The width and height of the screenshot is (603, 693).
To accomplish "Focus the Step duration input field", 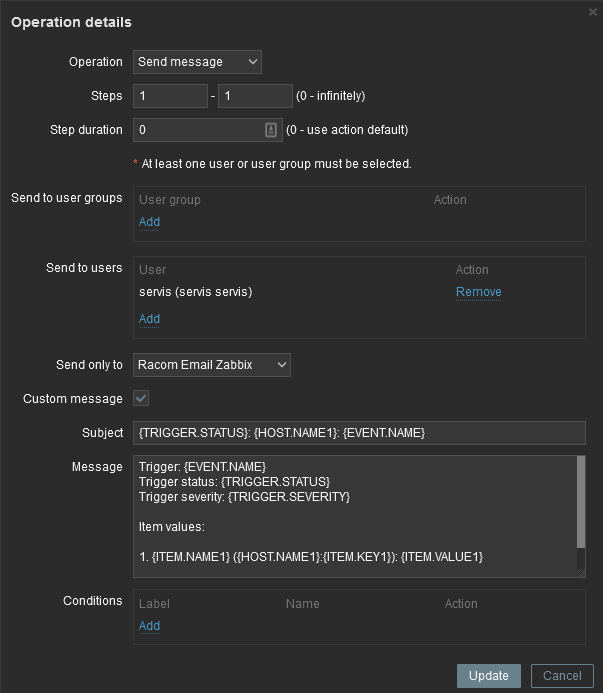I will (x=197, y=130).
